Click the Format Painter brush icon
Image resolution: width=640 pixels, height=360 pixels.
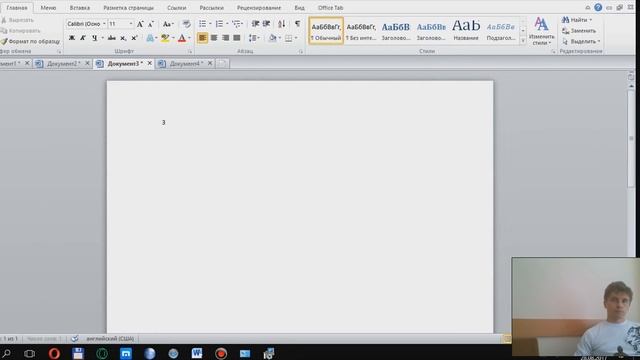(x=4, y=41)
